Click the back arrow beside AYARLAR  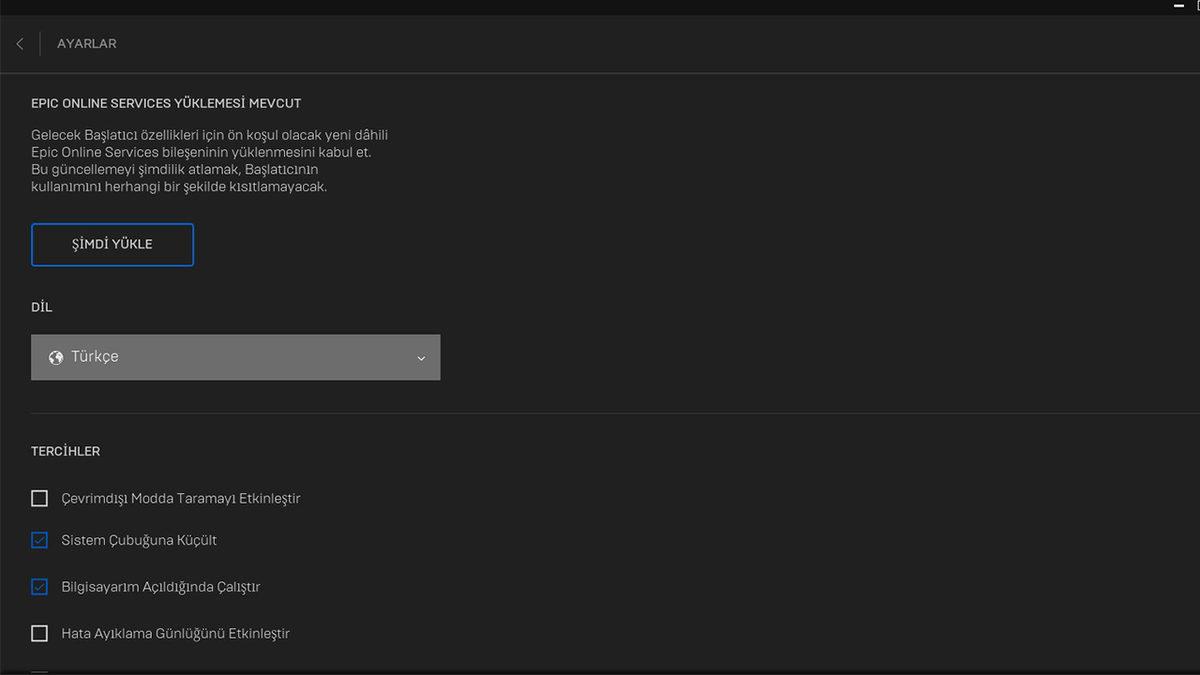click(x=19, y=43)
